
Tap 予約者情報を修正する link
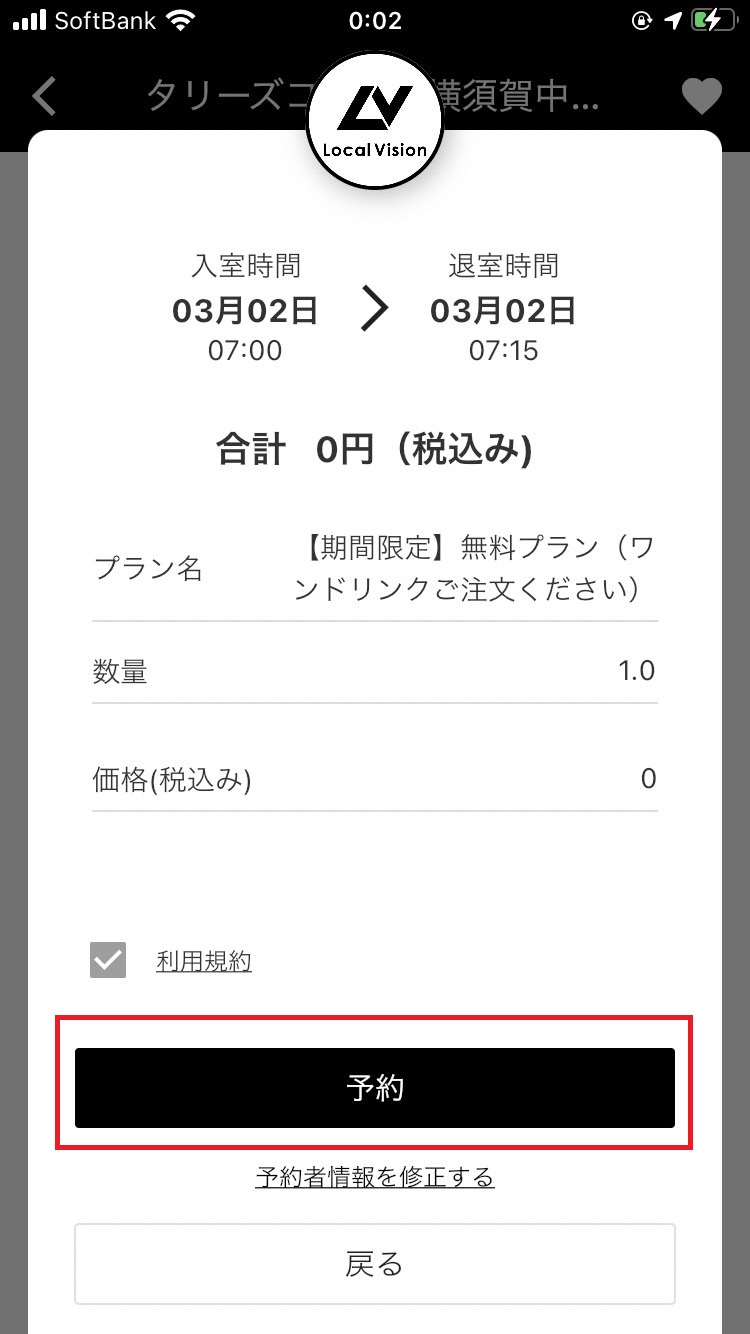tap(375, 1177)
